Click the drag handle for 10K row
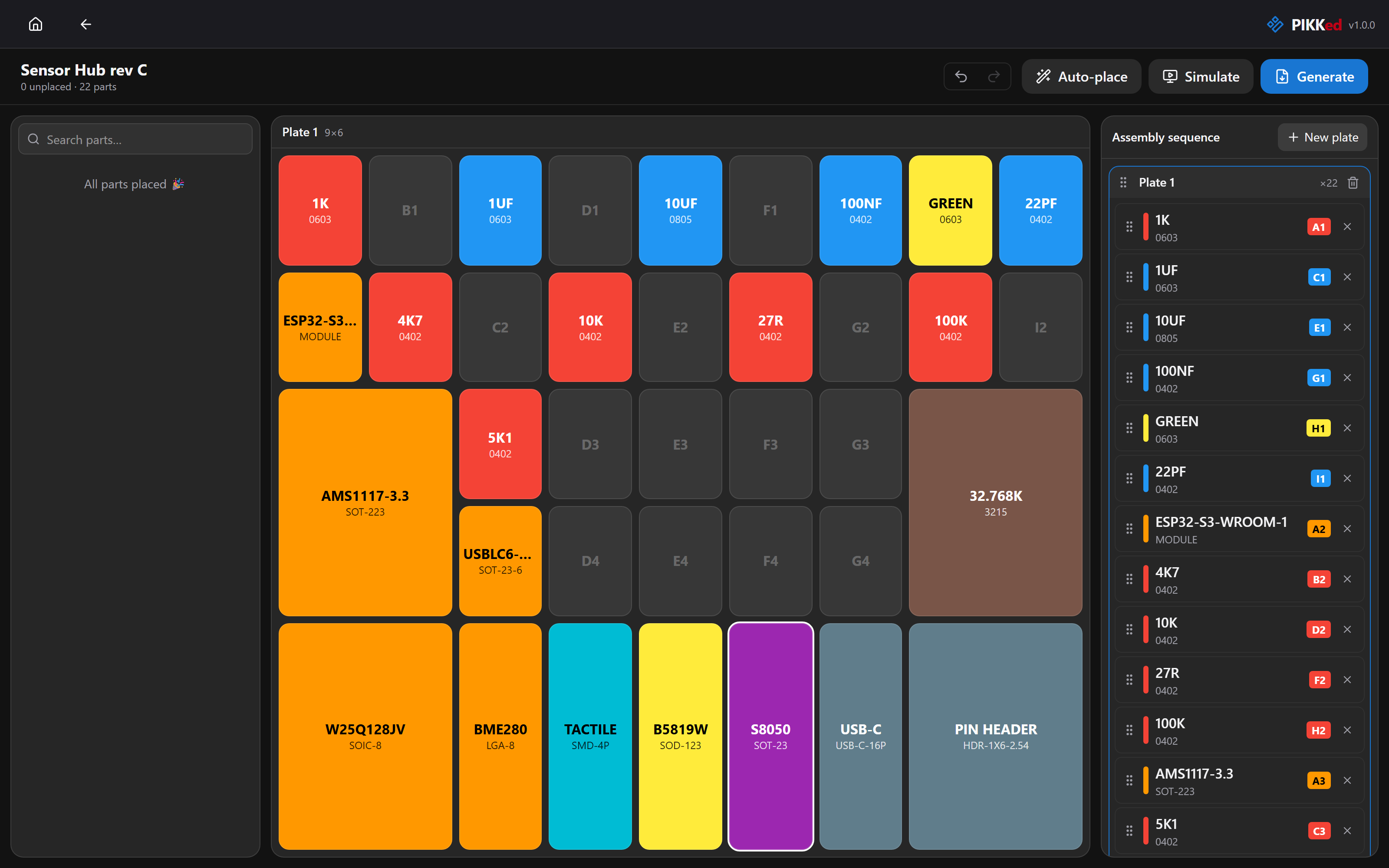The image size is (1389, 868). pyautogui.click(x=1129, y=630)
